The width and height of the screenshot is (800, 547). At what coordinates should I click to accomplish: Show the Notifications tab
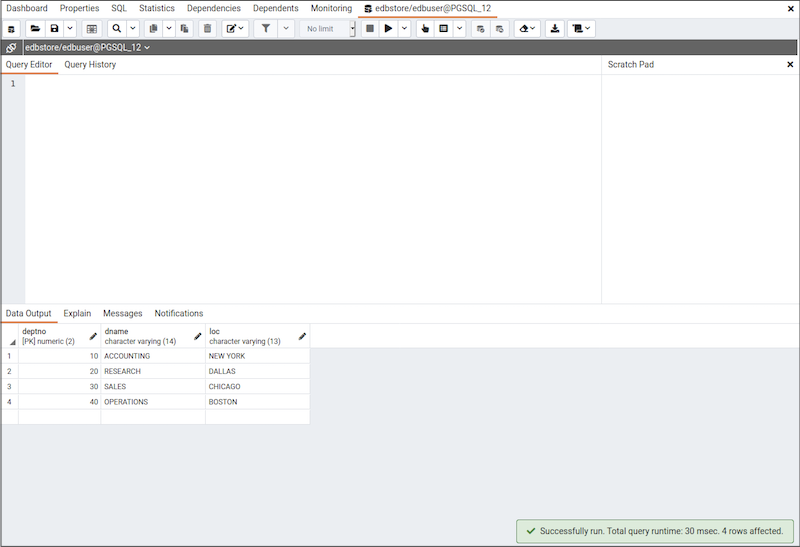(x=179, y=313)
